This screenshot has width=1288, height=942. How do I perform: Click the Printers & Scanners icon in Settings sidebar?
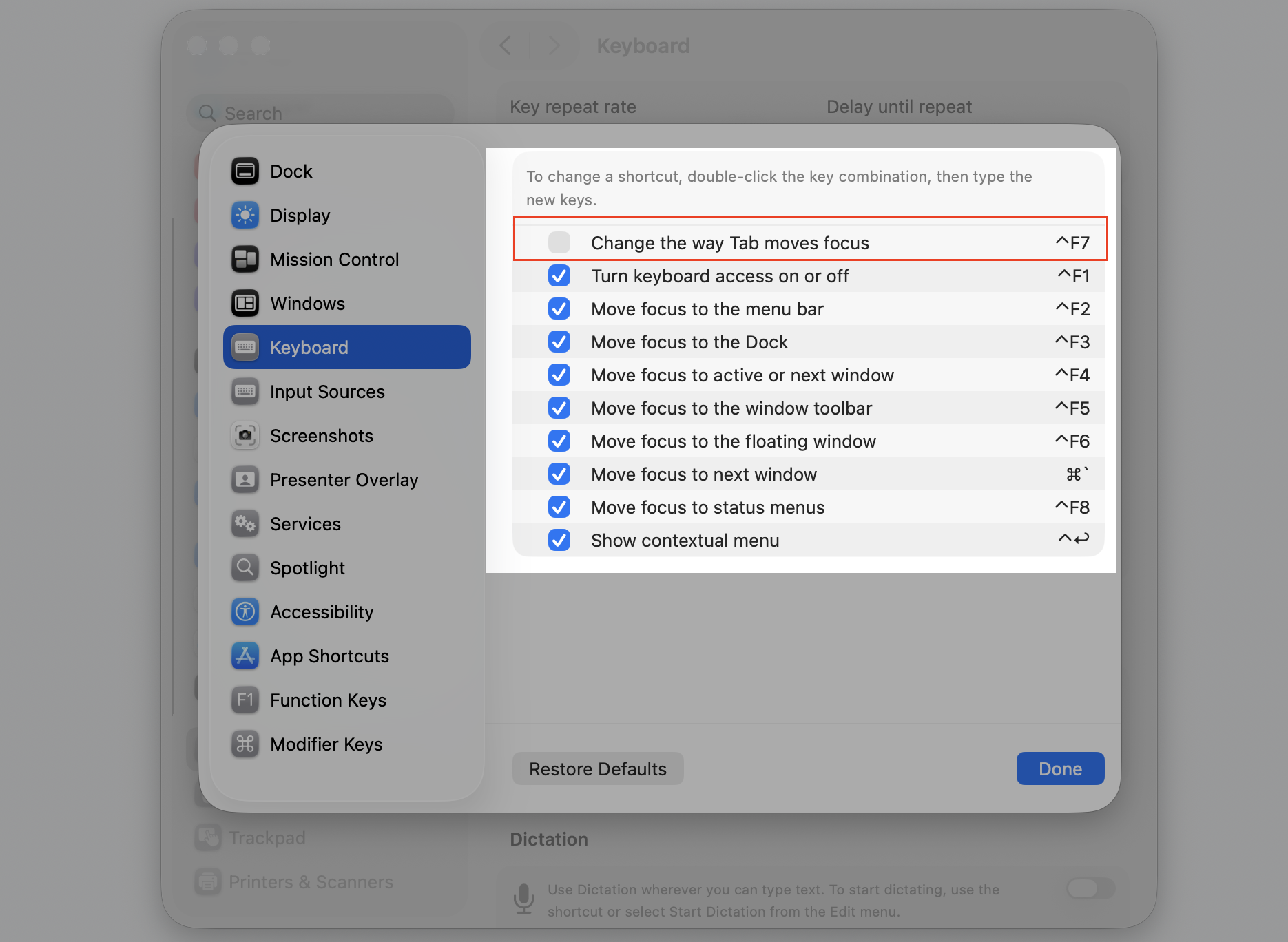[x=208, y=882]
